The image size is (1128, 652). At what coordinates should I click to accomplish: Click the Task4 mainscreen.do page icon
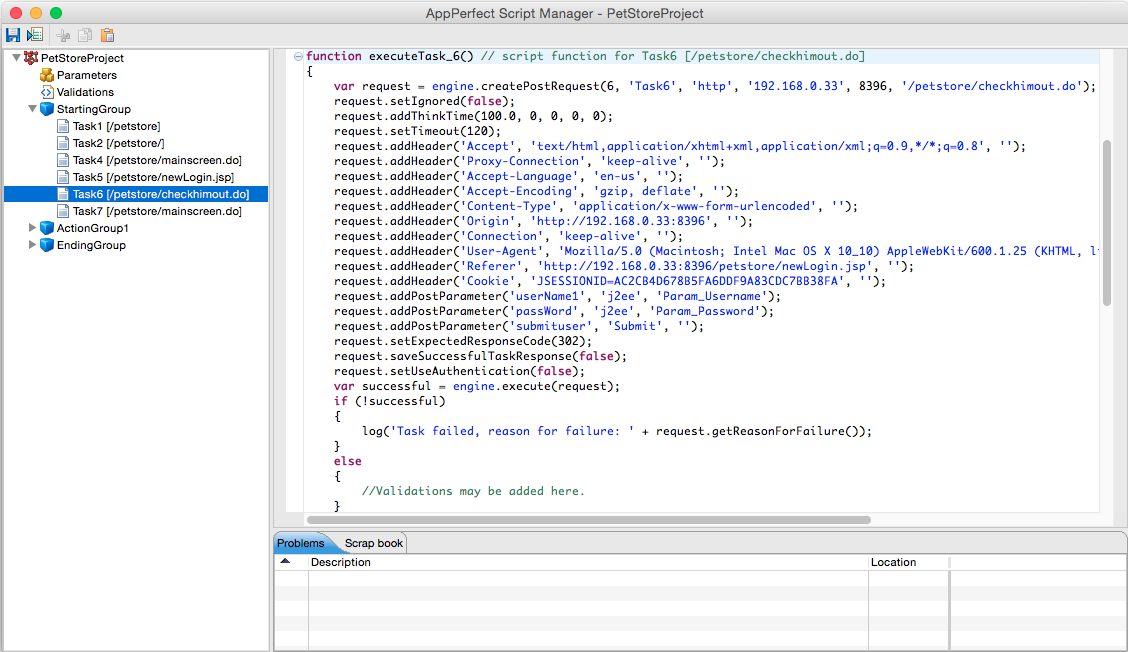pyautogui.click(x=63, y=160)
